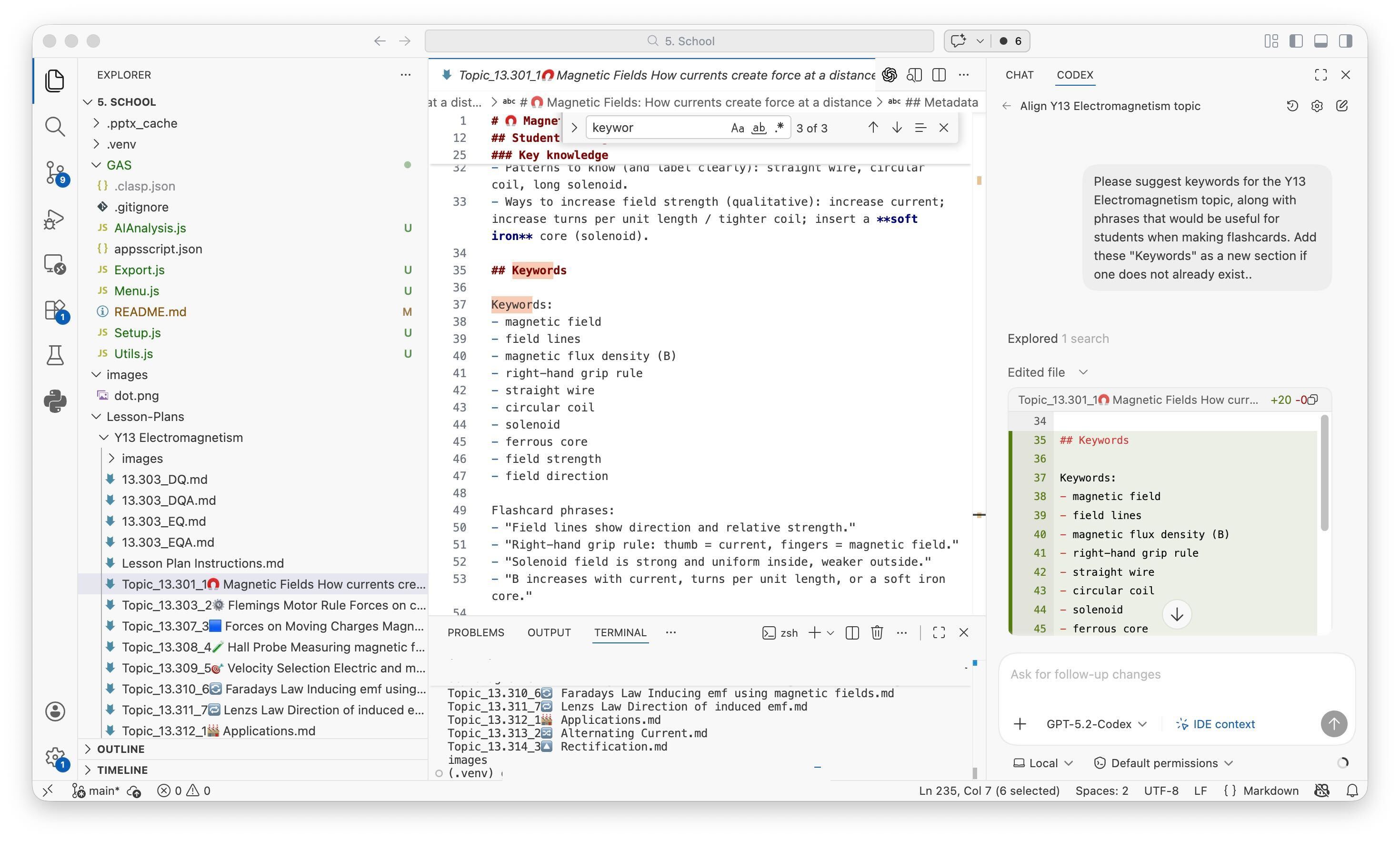Open the PROBLEMS tab in bottom panel
This screenshot has width=1400, height=841.
click(476, 632)
